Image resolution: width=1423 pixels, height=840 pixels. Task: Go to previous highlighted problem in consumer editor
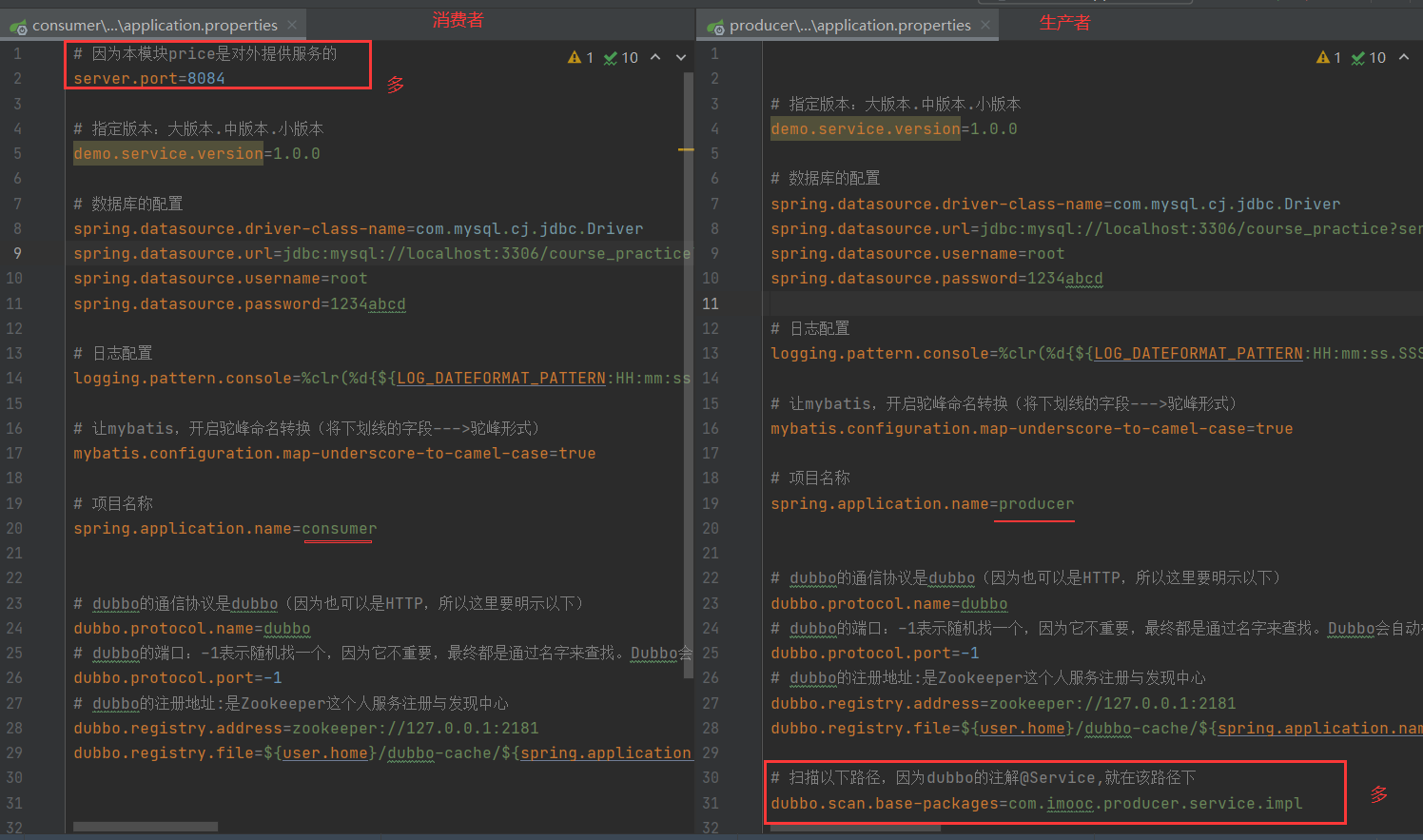(655, 57)
